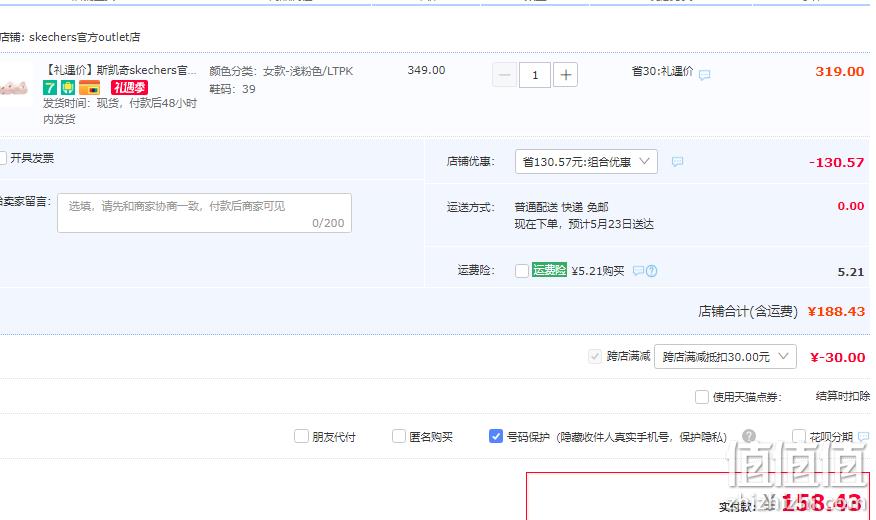876x520 pixels.
Task: Open the product title link 斯凯奇skechers
Action: [x=121, y=70]
